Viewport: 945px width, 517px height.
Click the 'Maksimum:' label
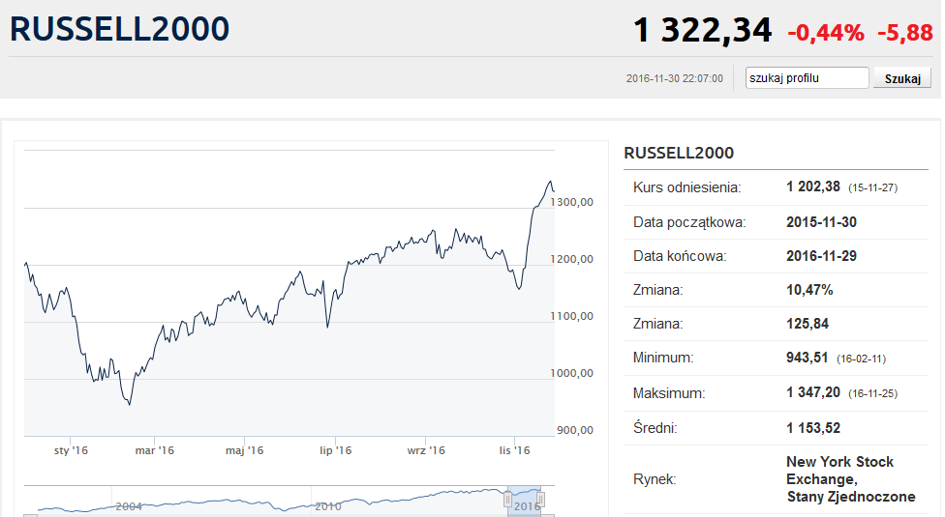(669, 393)
